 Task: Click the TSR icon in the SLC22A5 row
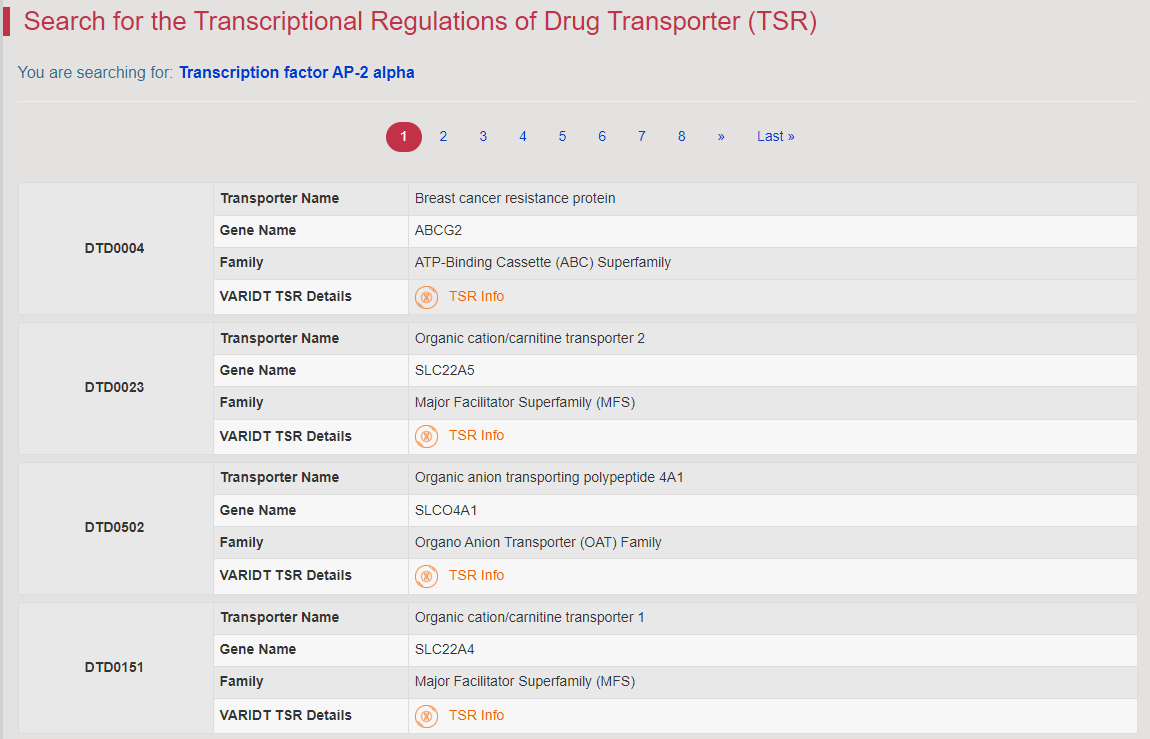tap(426, 436)
